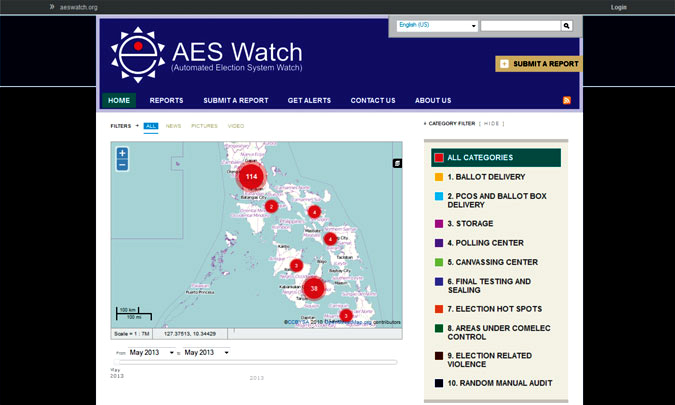Click the yellow Submit a Report button
The width and height of the screenshot is (675, 405).
click(x=539, y=64)
